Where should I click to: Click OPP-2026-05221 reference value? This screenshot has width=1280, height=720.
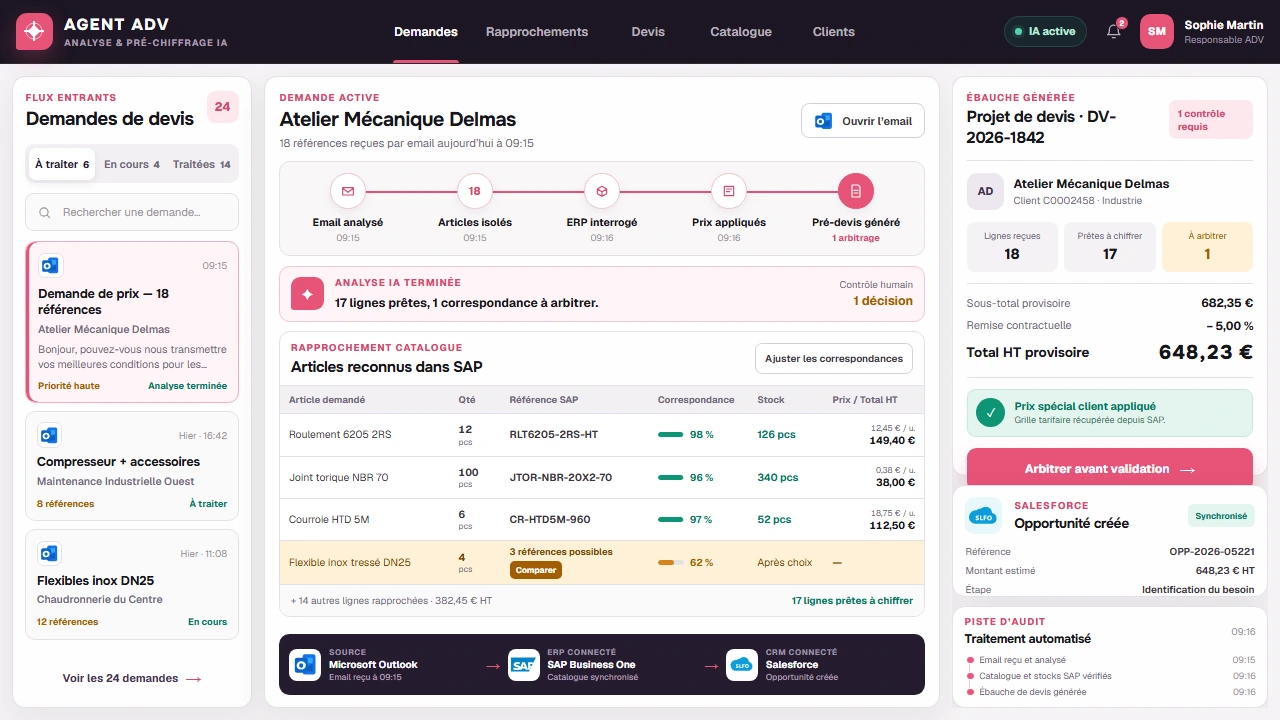(1212, 552)
